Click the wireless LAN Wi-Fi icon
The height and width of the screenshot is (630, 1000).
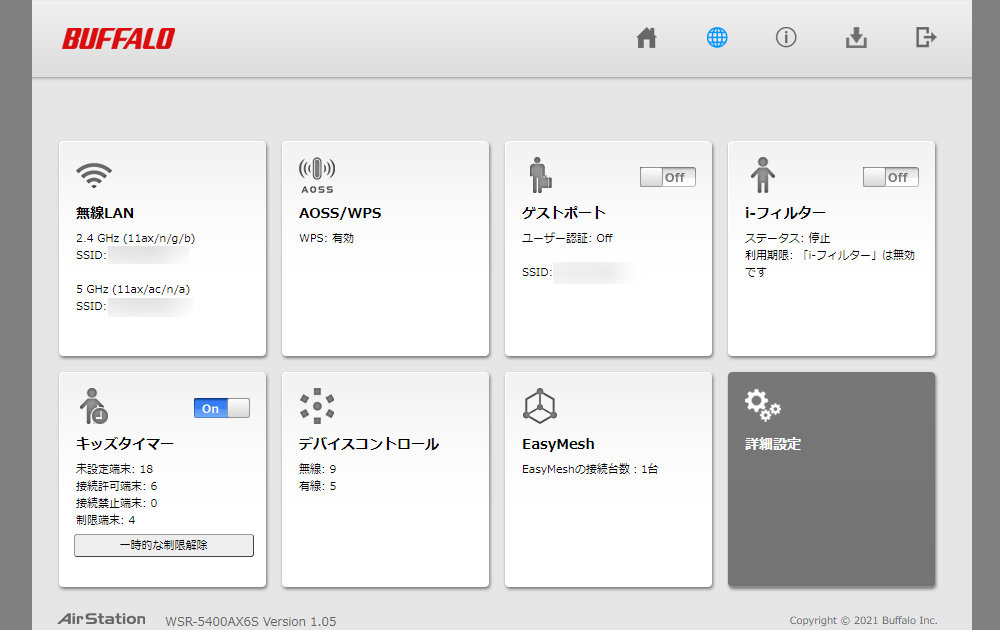click(94, 175)
